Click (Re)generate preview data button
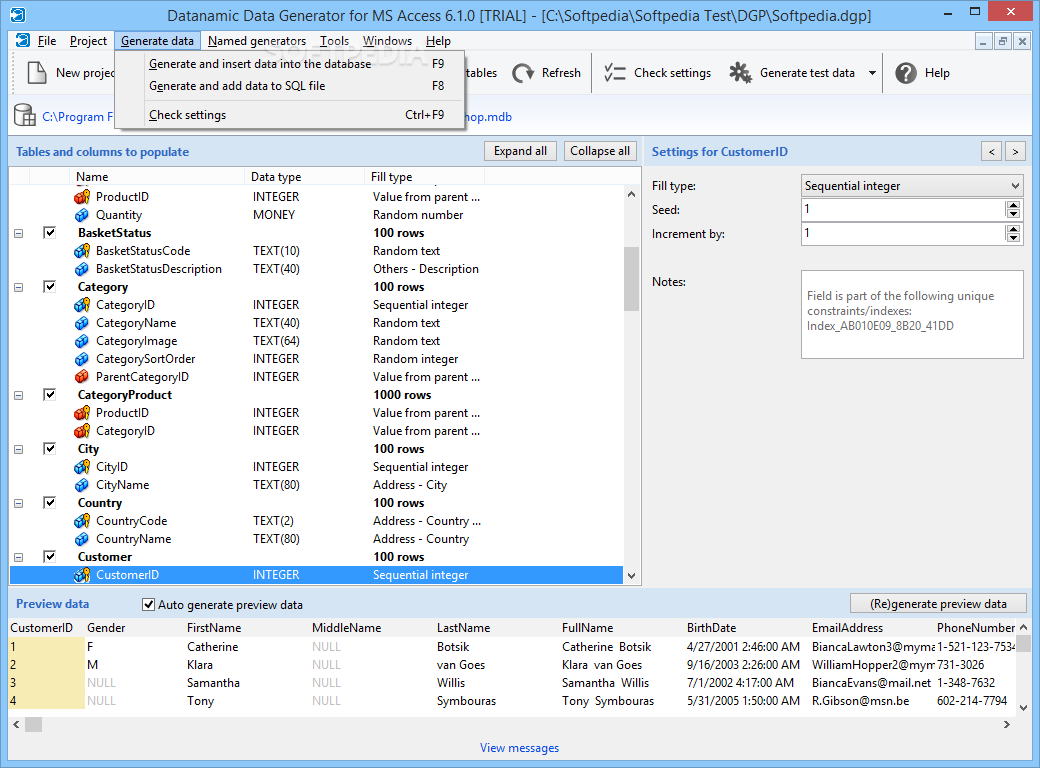The image size is (1040, 768). coord(938,604)
